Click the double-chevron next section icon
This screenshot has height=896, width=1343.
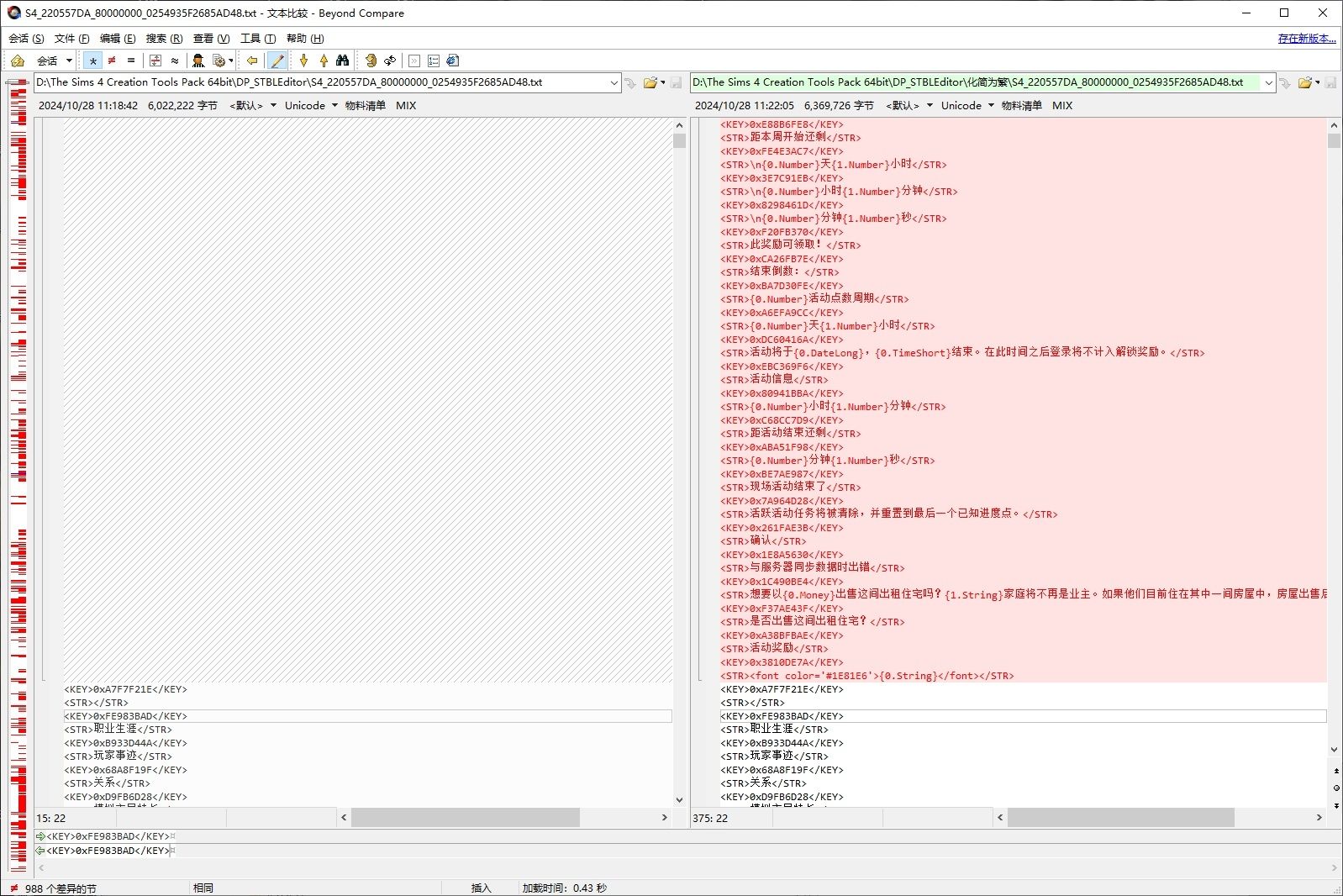(414, 61)
